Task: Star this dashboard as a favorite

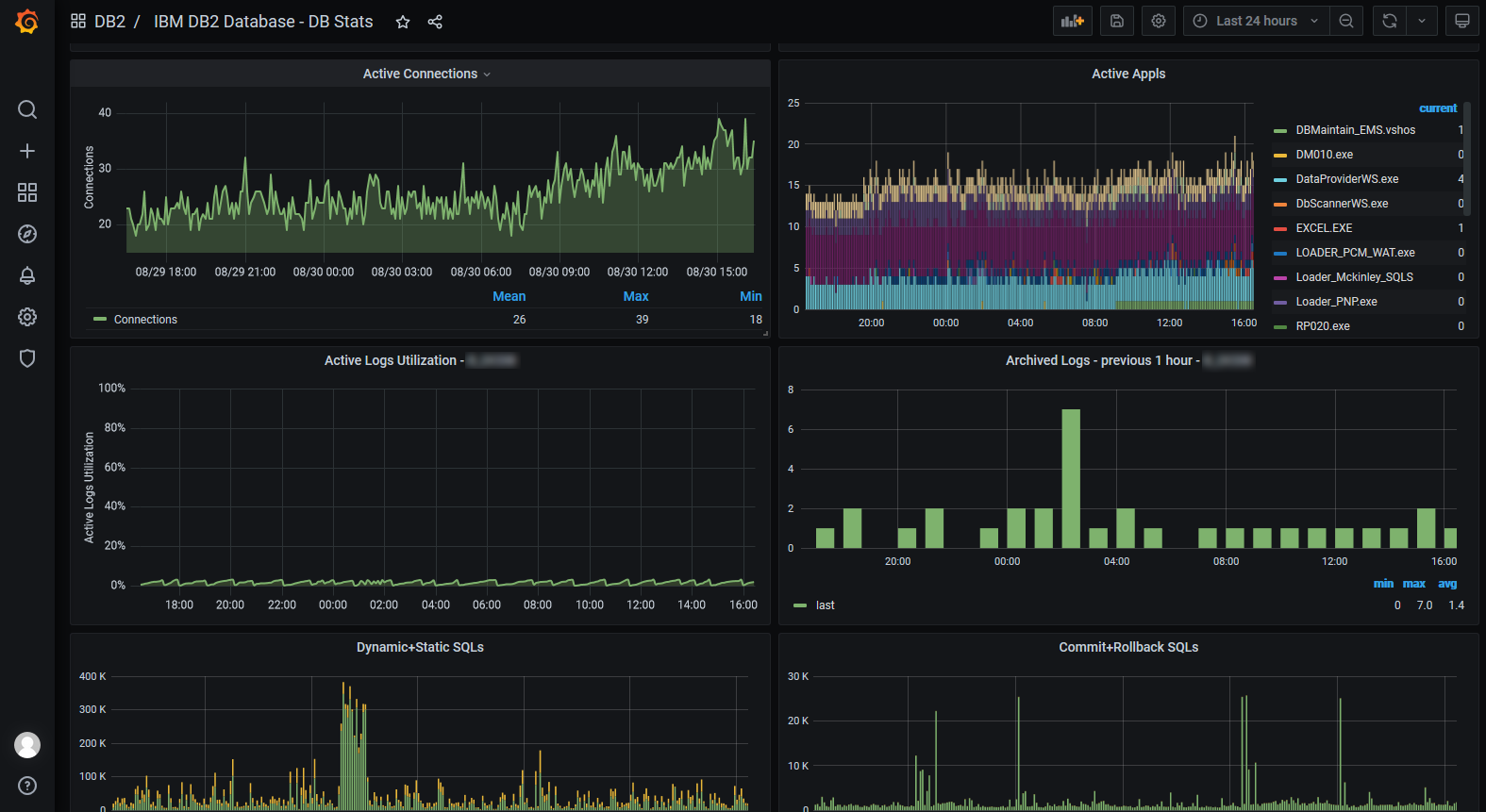Action: pos(403,22)
